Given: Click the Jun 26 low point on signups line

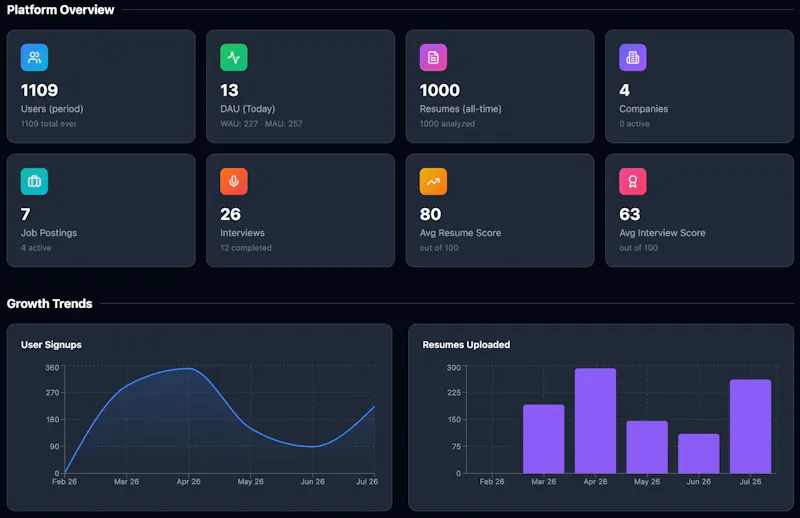Looking at the screenshot, I should pyautogui.click(x=313, y=447).
